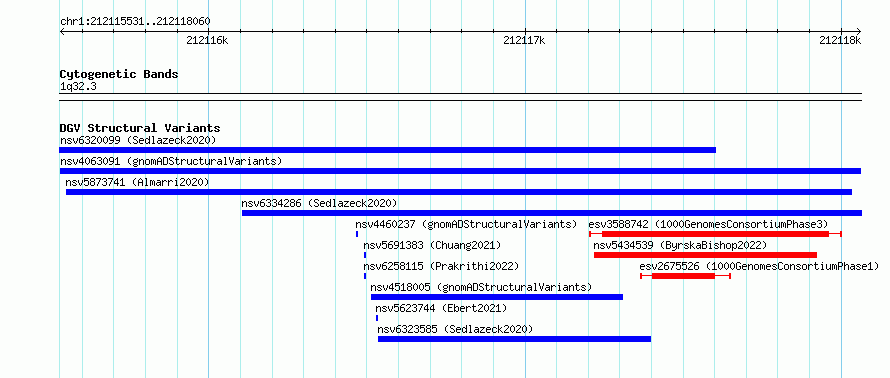Viewport: 890px width, 378px height.
Task: Select the nsv4518005 blue variant bar
Action: tap(497, 297)
